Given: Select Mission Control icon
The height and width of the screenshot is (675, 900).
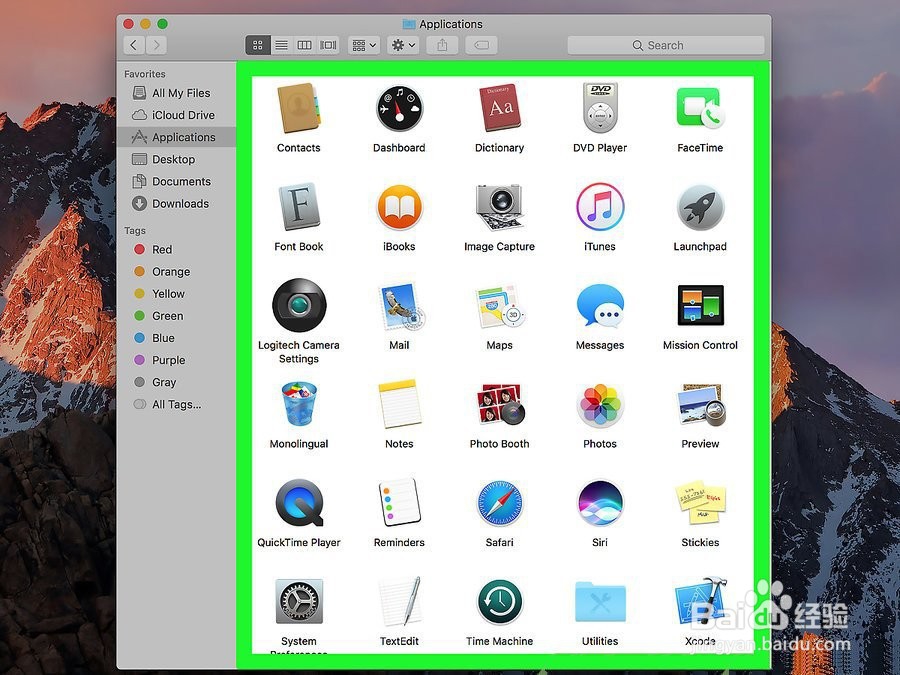Looking at the screenshot, I should 700,306.
